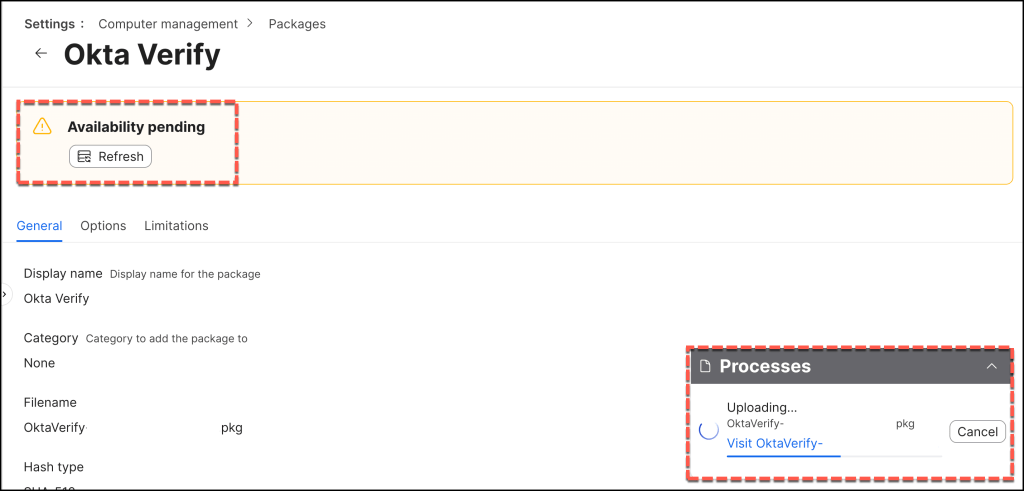Click the back arrow beside Okta Verify
1024x491 pixels.
41,54
